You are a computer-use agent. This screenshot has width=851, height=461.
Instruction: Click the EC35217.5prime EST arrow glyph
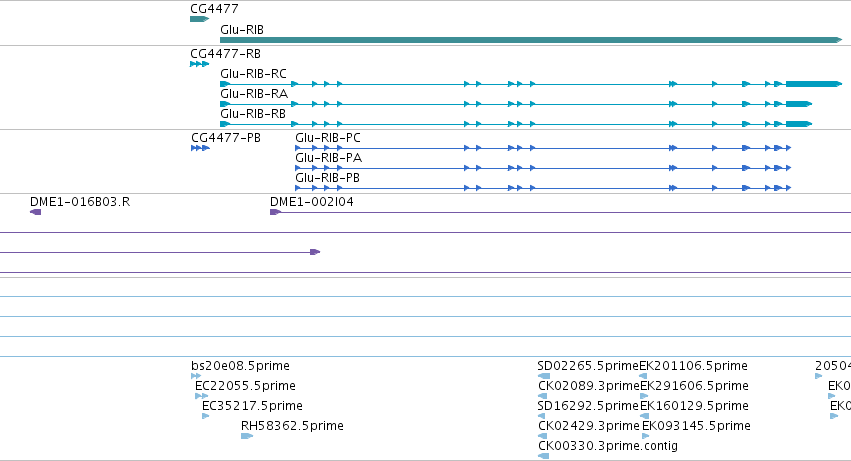coord(205,416)
